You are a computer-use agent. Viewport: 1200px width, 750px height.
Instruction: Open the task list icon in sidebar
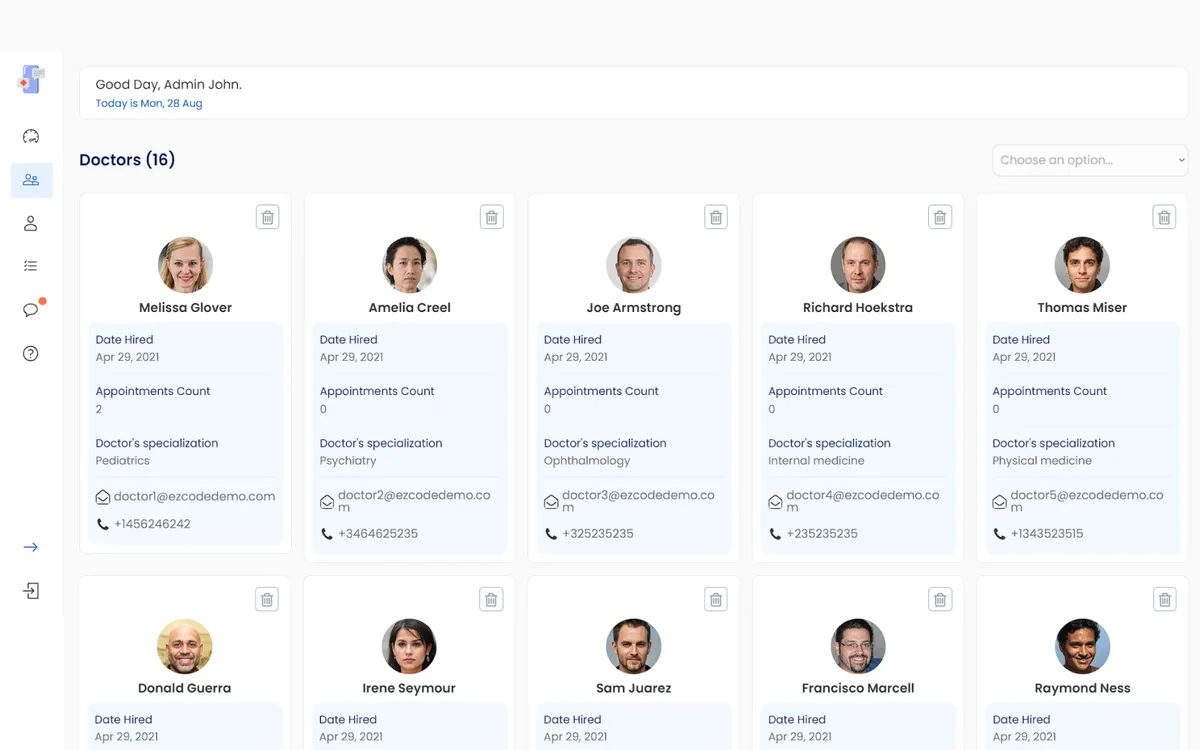pyautogui.click(x=31, y=266)
